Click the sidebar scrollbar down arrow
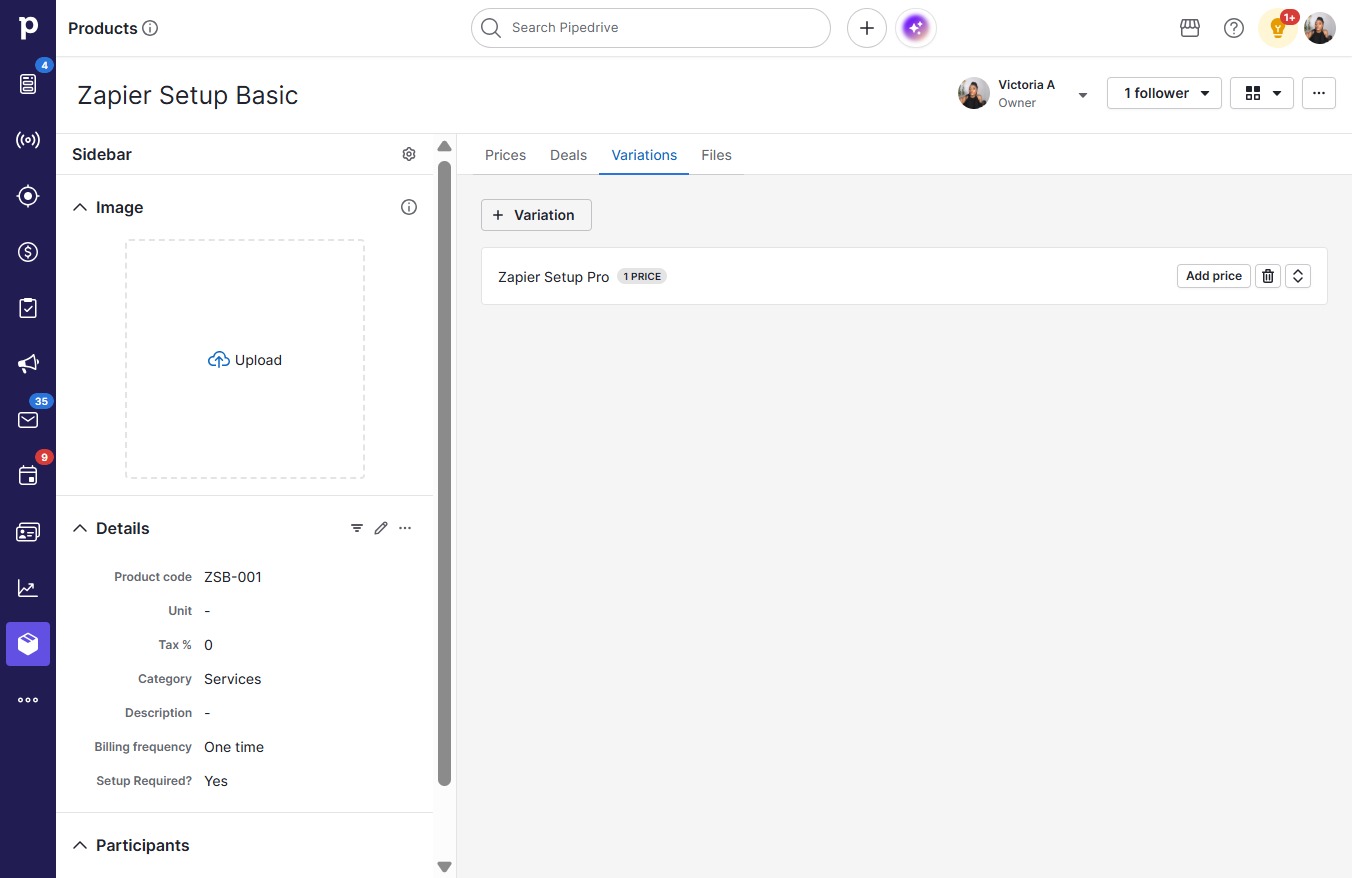 pyautogui.click(x=445, y=867)
